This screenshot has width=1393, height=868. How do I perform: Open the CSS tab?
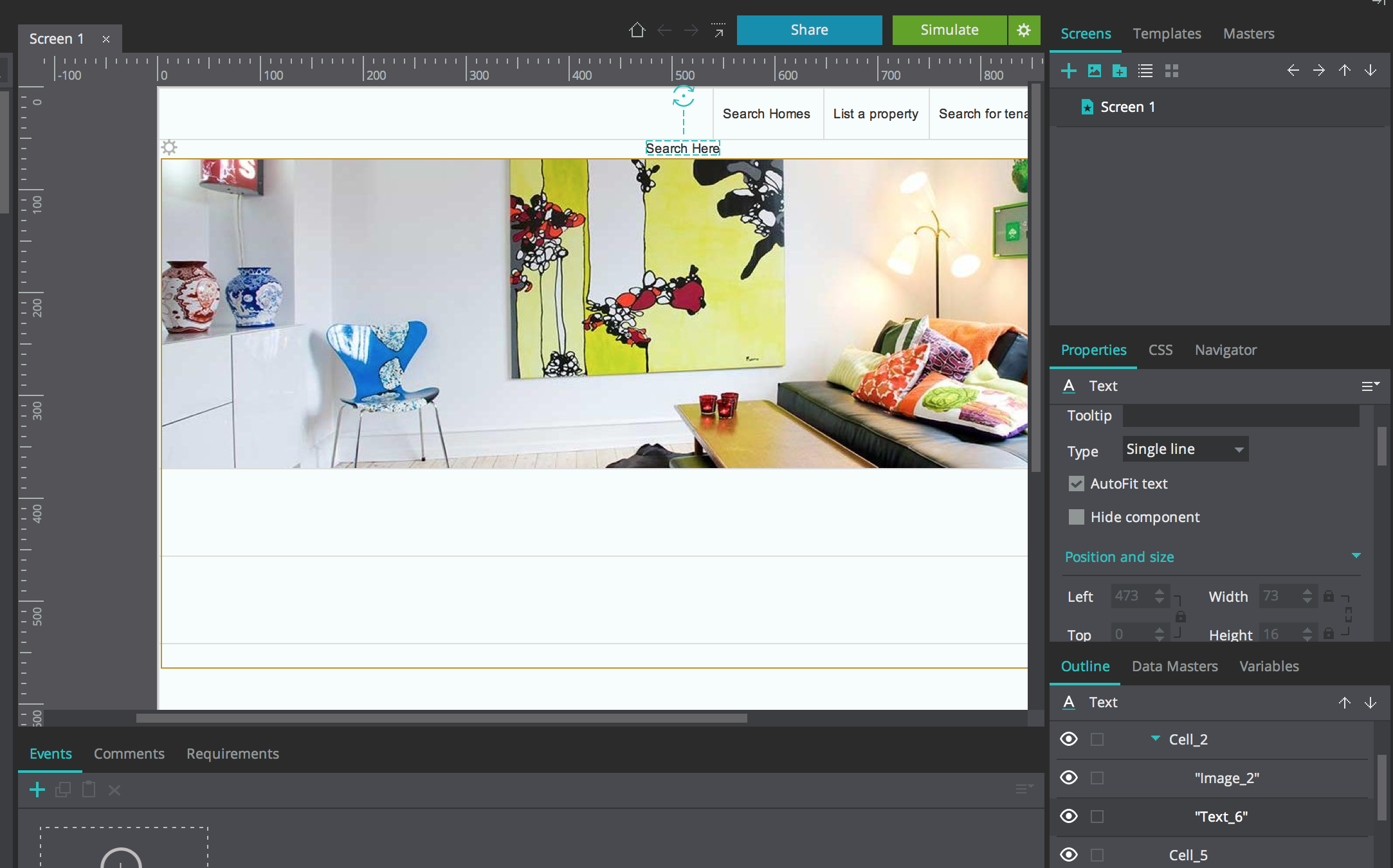tap(1160, 350)
